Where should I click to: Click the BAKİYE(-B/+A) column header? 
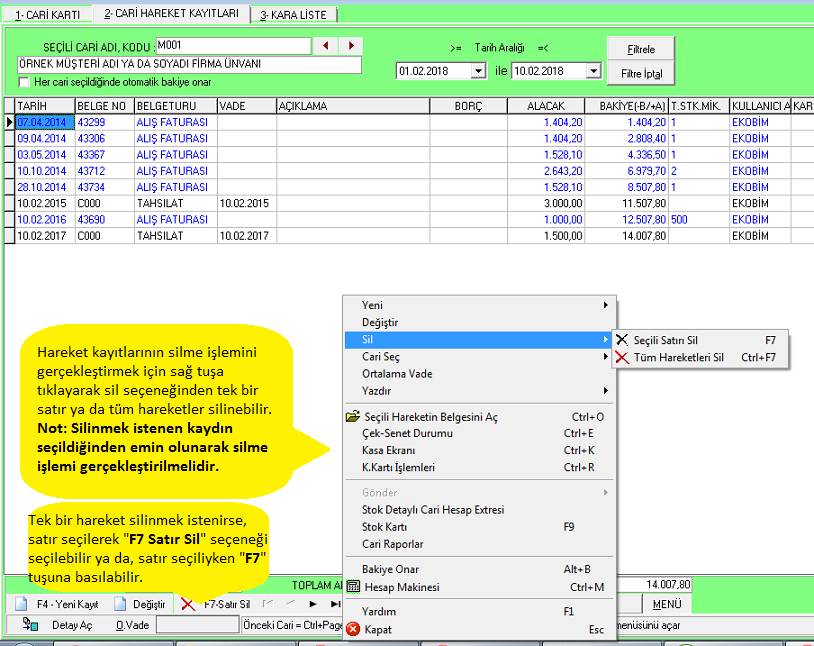click(x=627, y=106)
